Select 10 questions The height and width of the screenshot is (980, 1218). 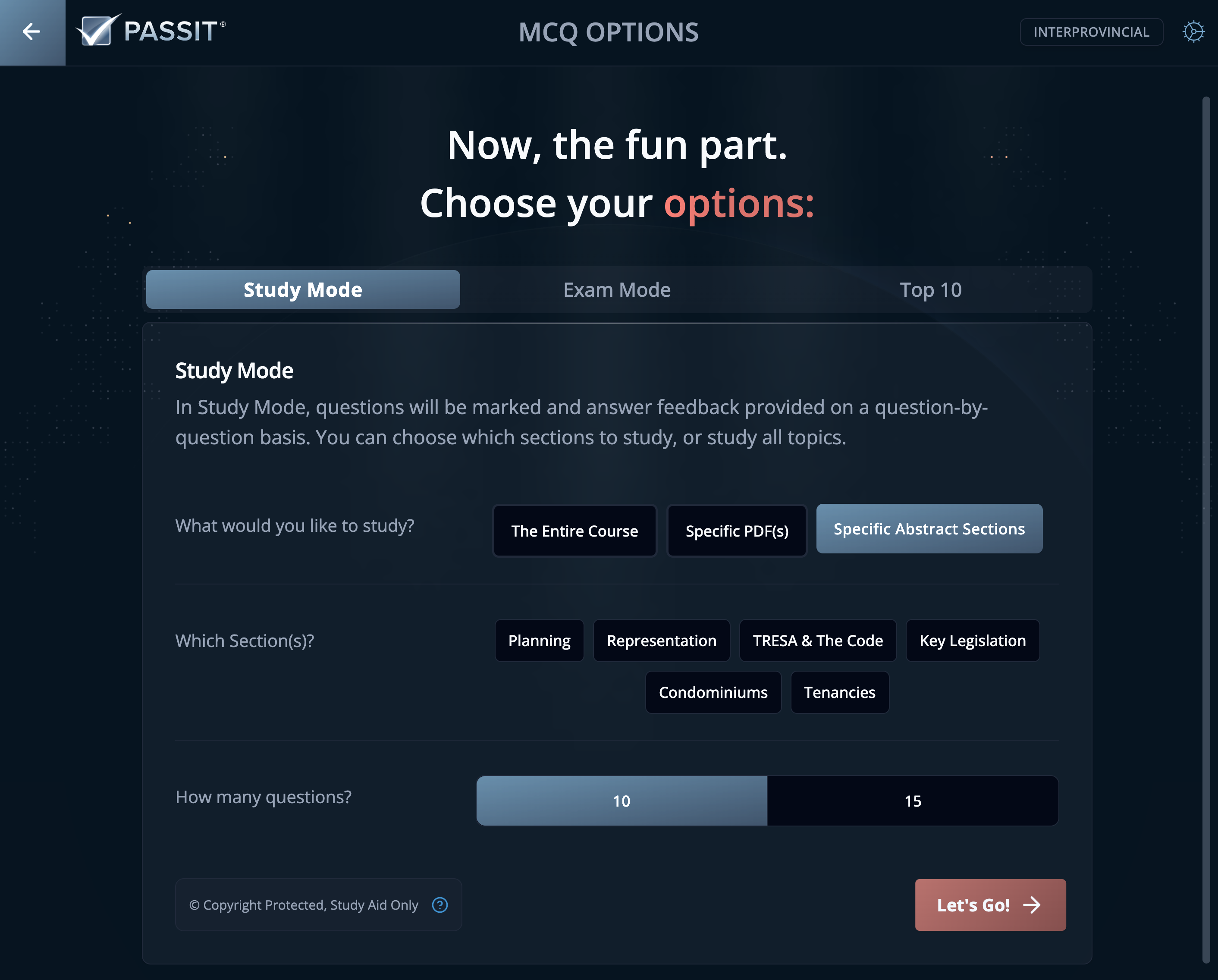click(x=622, y=801)
